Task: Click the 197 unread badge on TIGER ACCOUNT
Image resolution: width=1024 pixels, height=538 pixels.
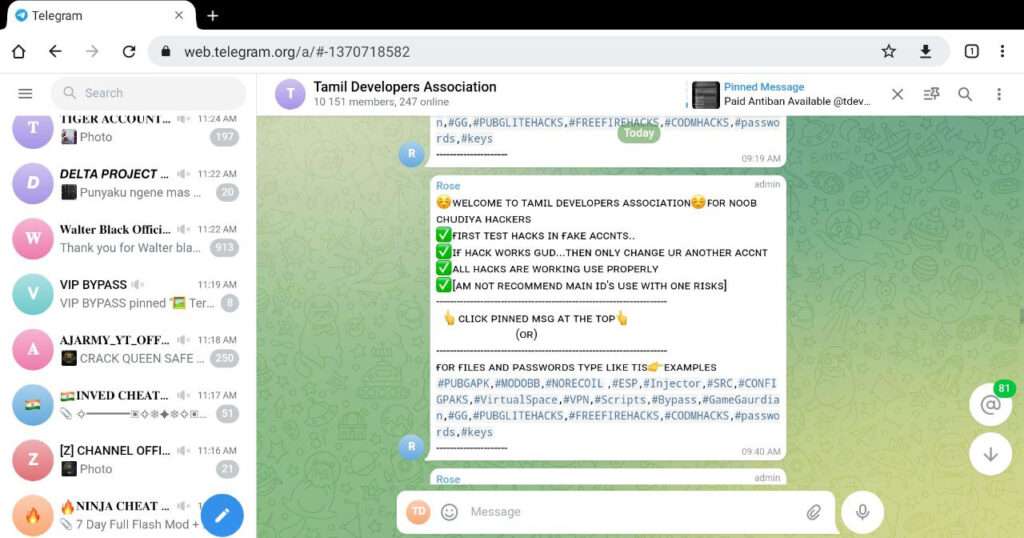Action: [x=224, y=136]
